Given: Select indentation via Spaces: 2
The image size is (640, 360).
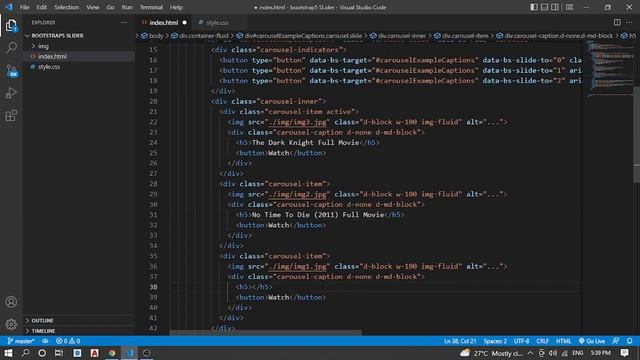Looking at the screenshot, I should (495, 341).
